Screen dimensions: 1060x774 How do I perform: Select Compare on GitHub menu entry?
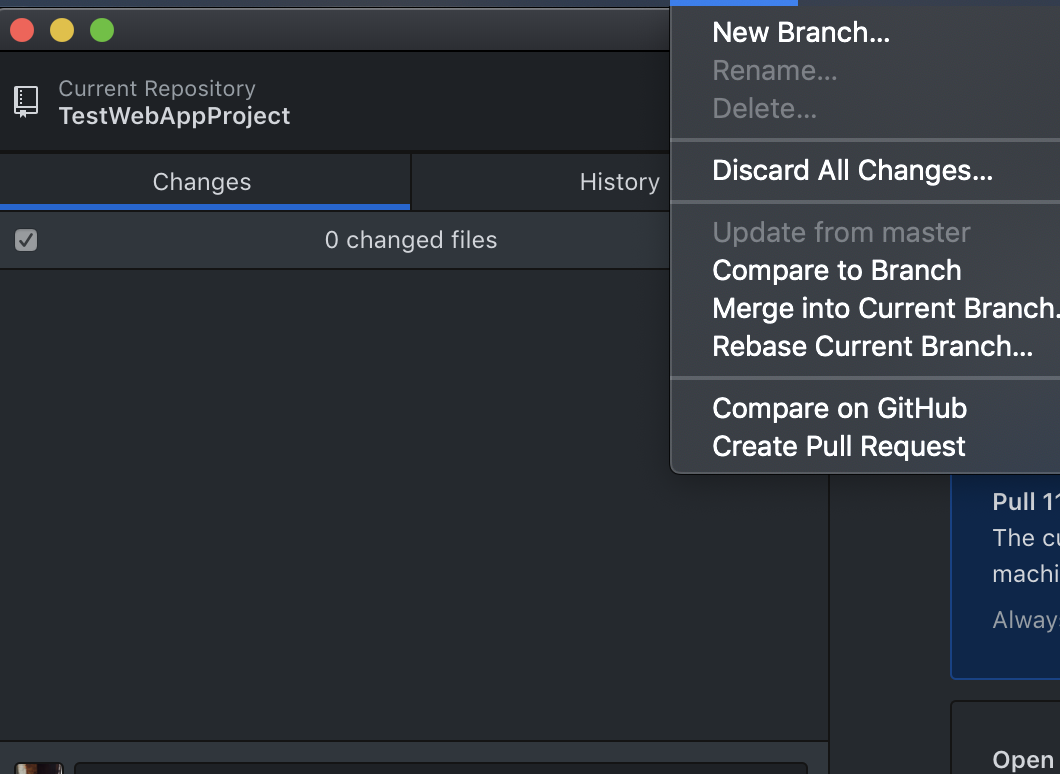pyautogui.click(x=865, y=408)
